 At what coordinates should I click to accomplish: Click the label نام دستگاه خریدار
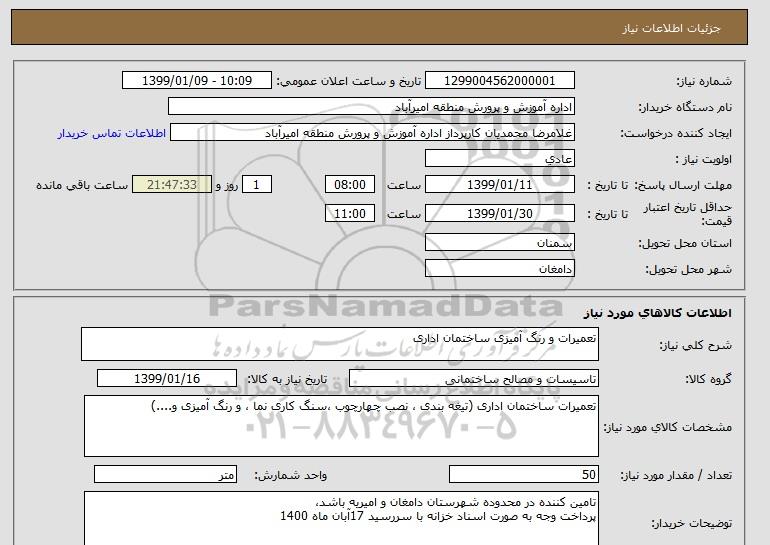coord(685,107)
